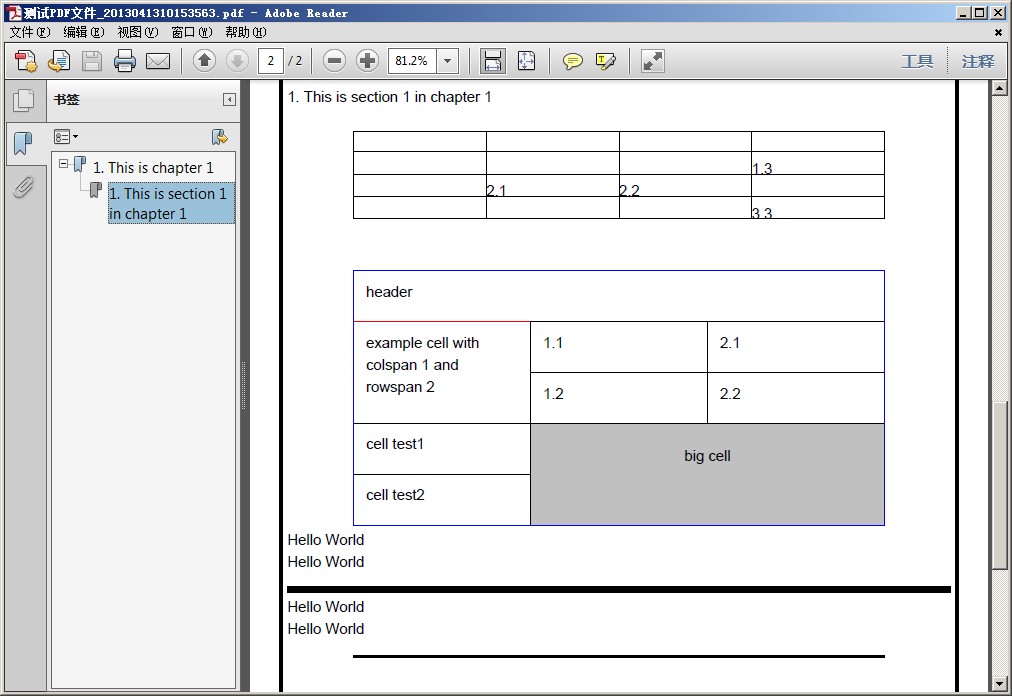Switch to read mode view
The height and width of the screenshot is (696, 1012).
(653, 61)
